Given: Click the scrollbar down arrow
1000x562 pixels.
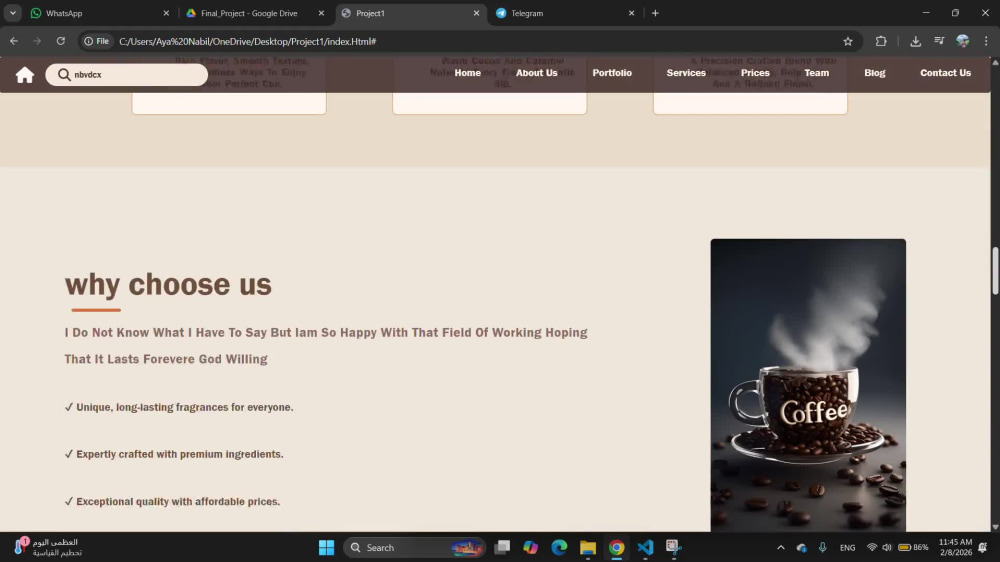Looking at the screenshot, I should [x=995, y=527].
